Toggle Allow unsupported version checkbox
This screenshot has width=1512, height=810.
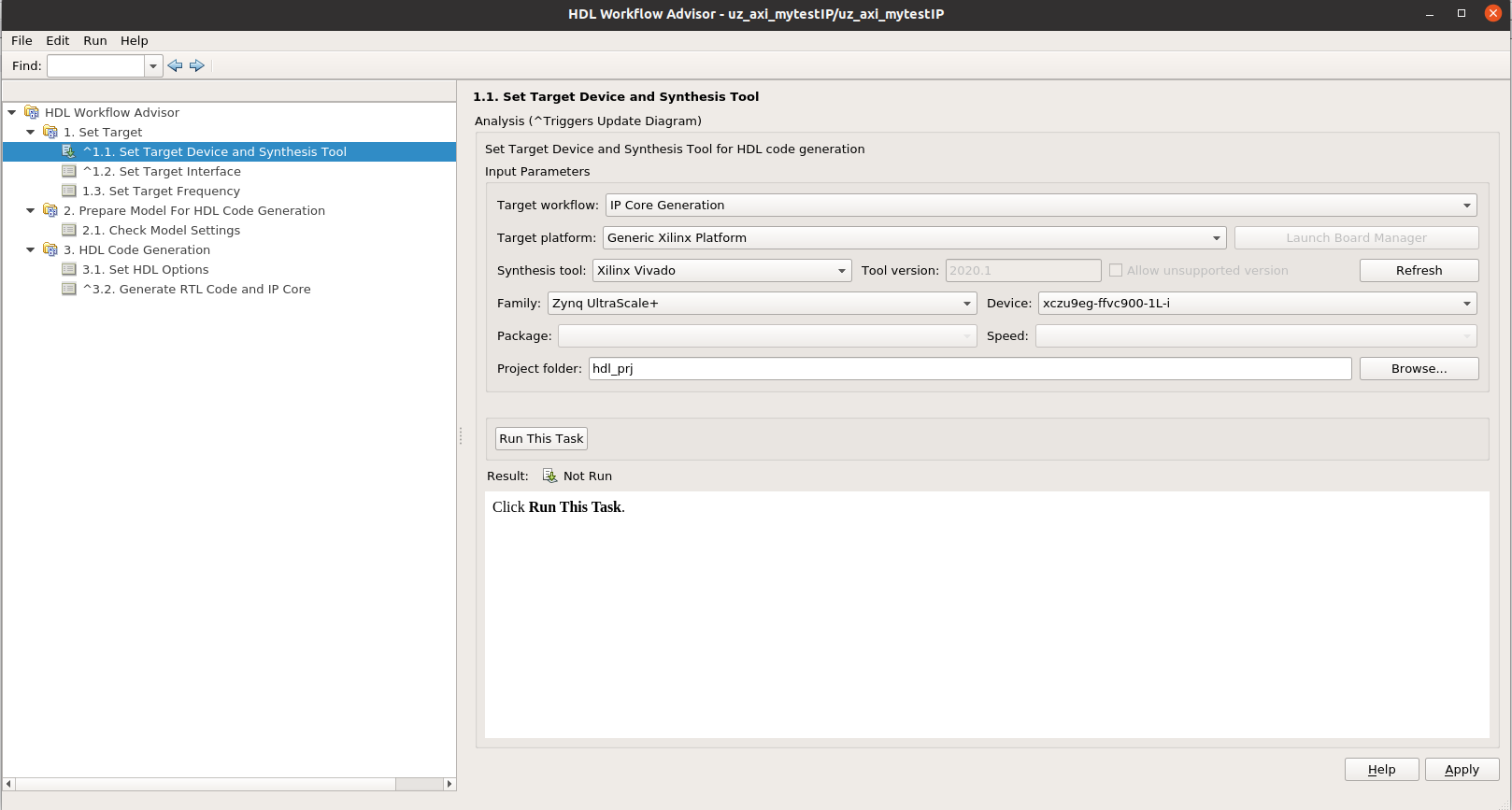point(1116,270)
